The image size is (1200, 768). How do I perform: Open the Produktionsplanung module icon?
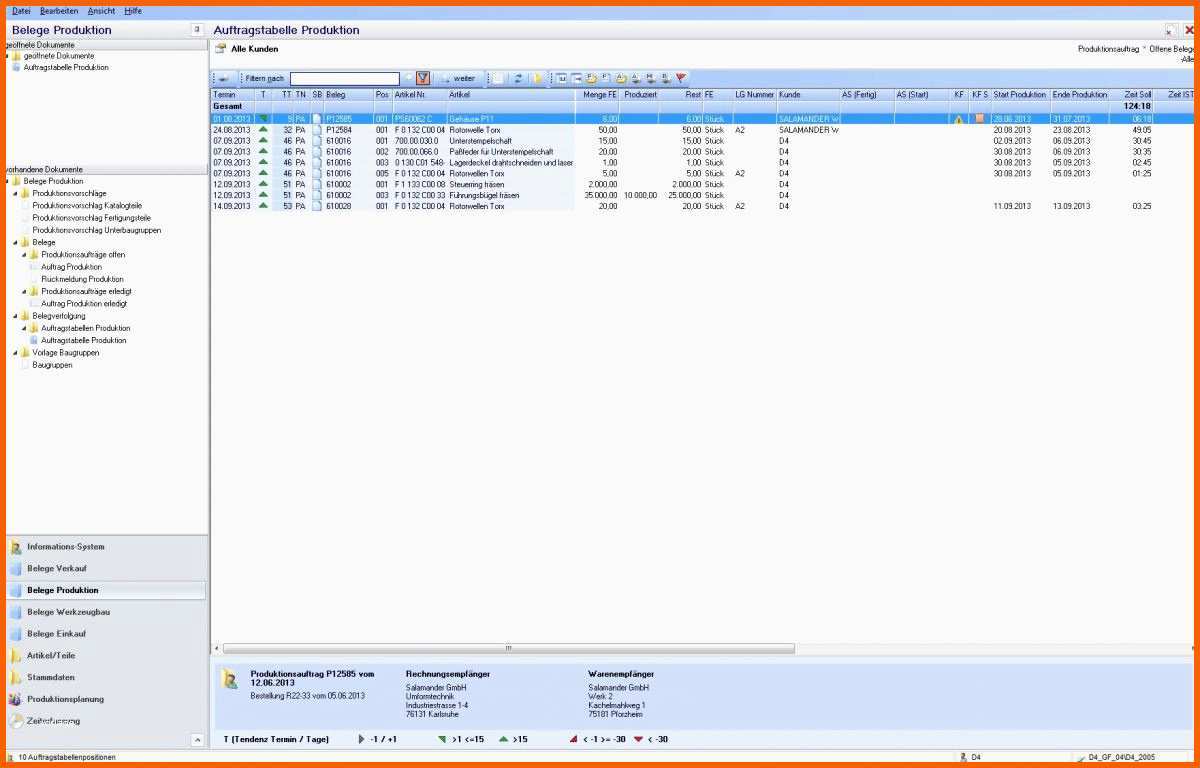coord(15,699)
